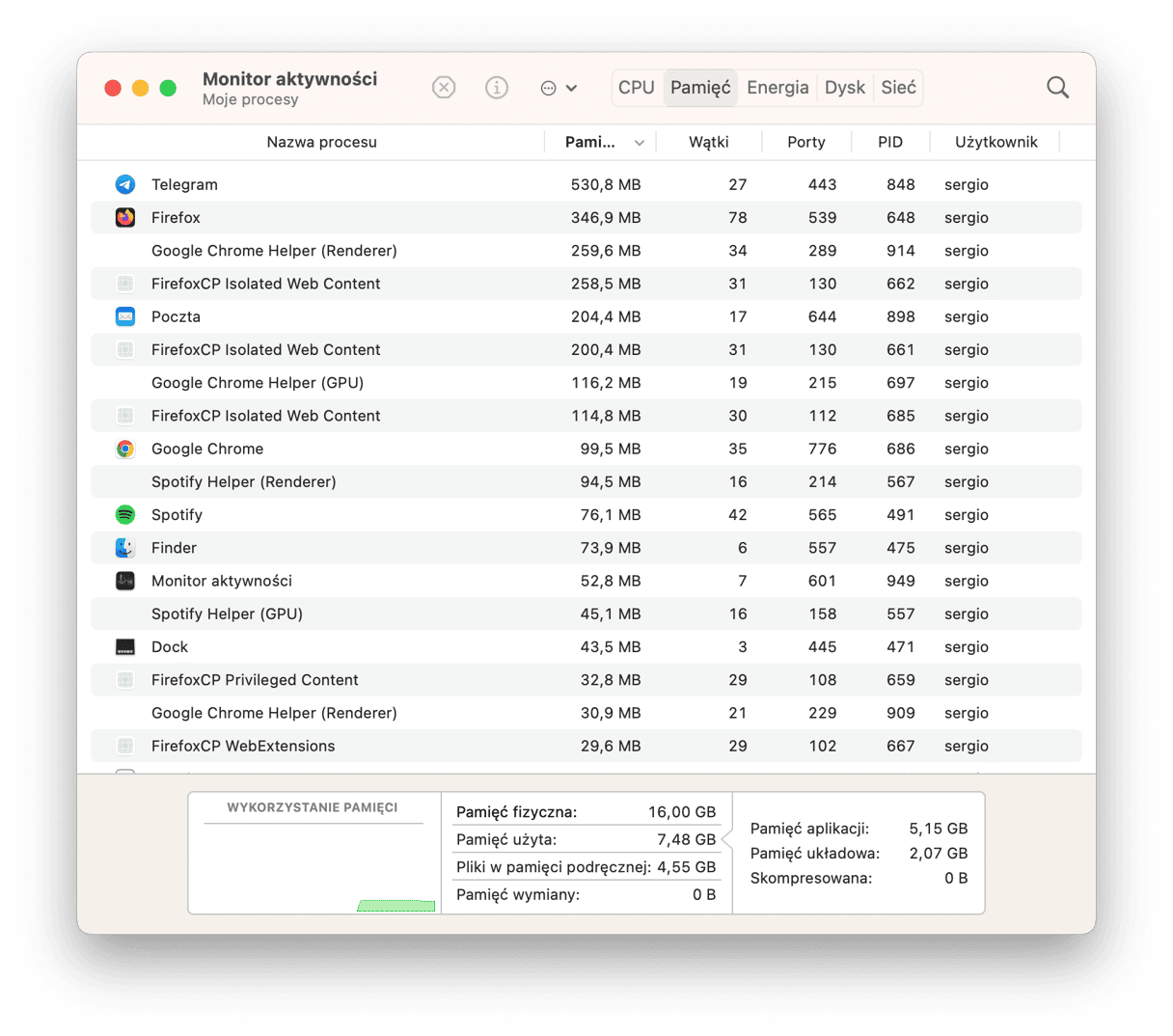The height and width of the screenshot is (1036, 1173).
Task: Select the Spotify Helper (Renderer) row
Action: 586,481
